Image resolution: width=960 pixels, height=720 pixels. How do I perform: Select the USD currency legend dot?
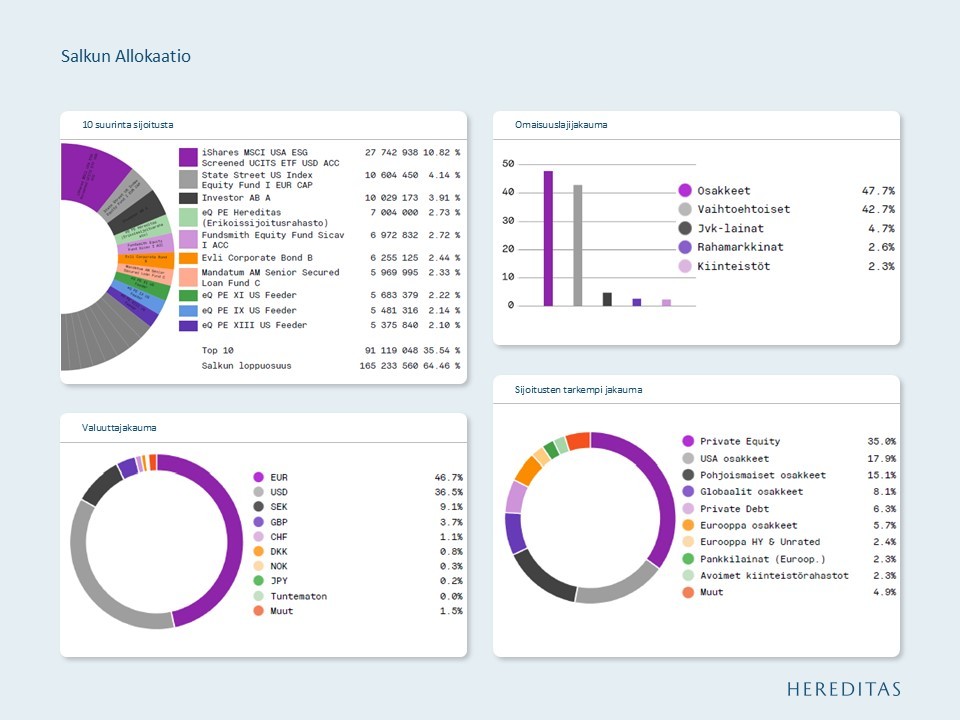(x=258, y=492)
